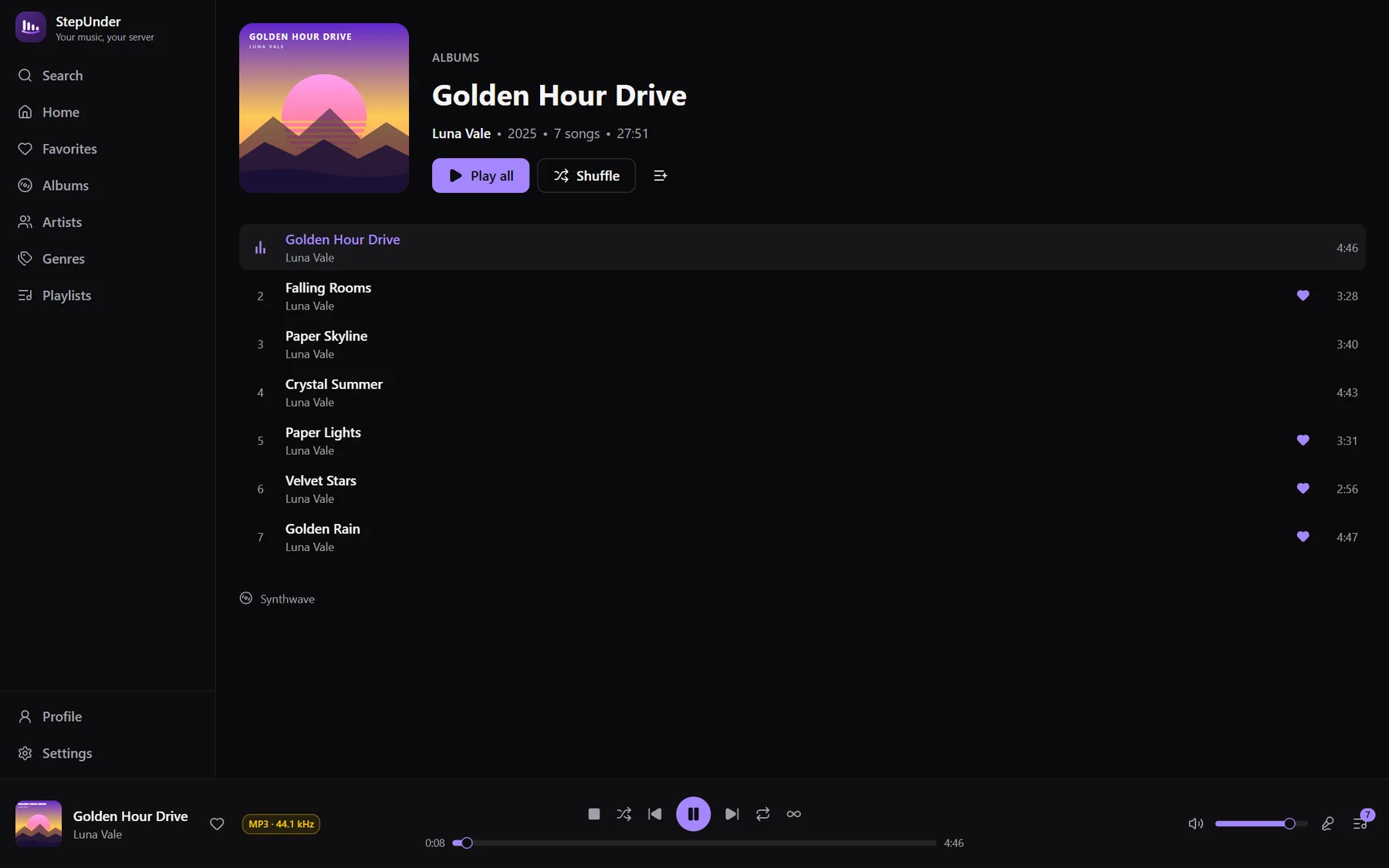This screenshot has width=1389, height=868.
Task: Toggle shuffle in the player bar
Action: pos(624,814)
